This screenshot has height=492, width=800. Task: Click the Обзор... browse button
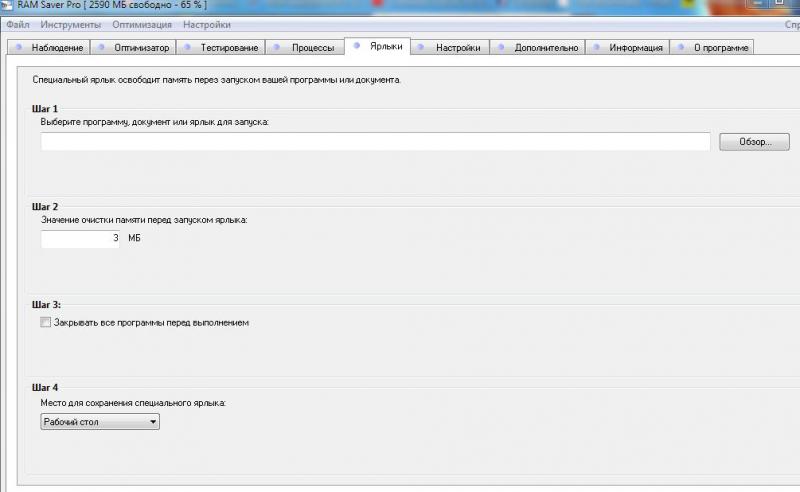pos(755,142)
